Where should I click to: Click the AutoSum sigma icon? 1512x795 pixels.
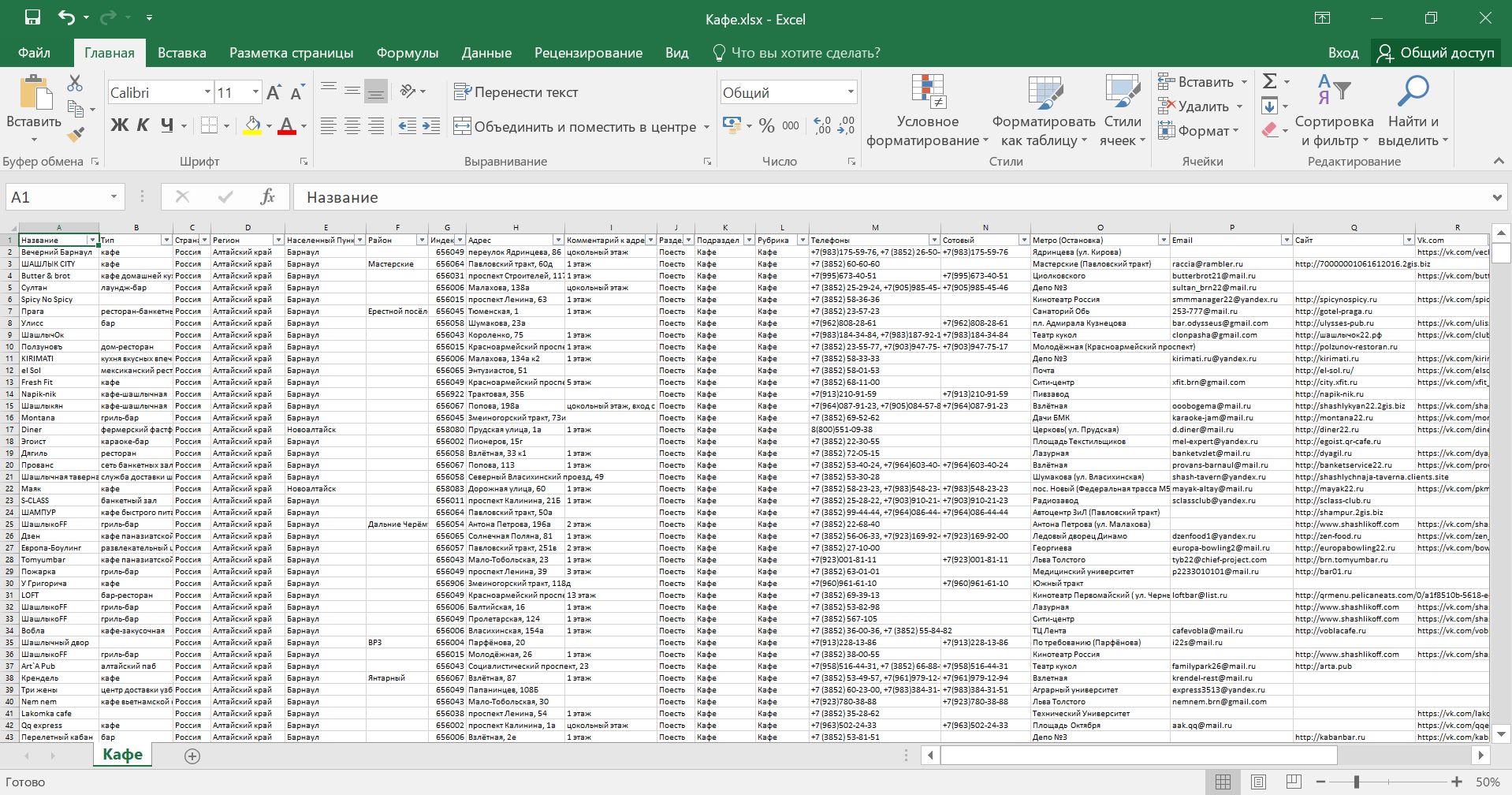(1269, 81)
